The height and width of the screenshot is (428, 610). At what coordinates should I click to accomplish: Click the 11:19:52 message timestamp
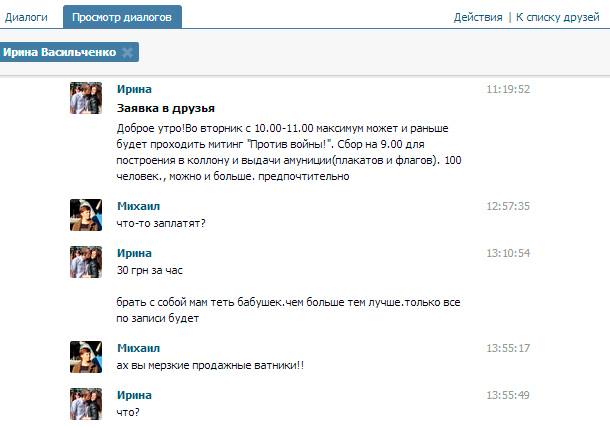point(508,89)
